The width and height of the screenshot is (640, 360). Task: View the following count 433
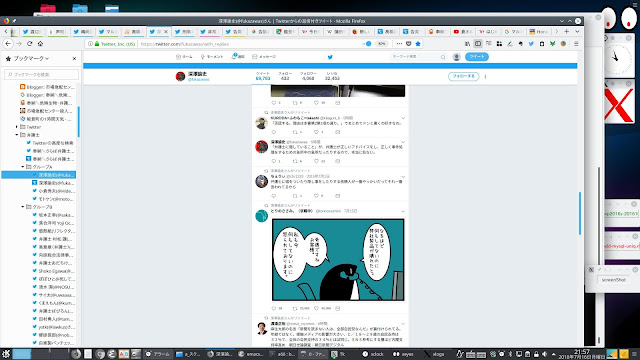(285, 76)
